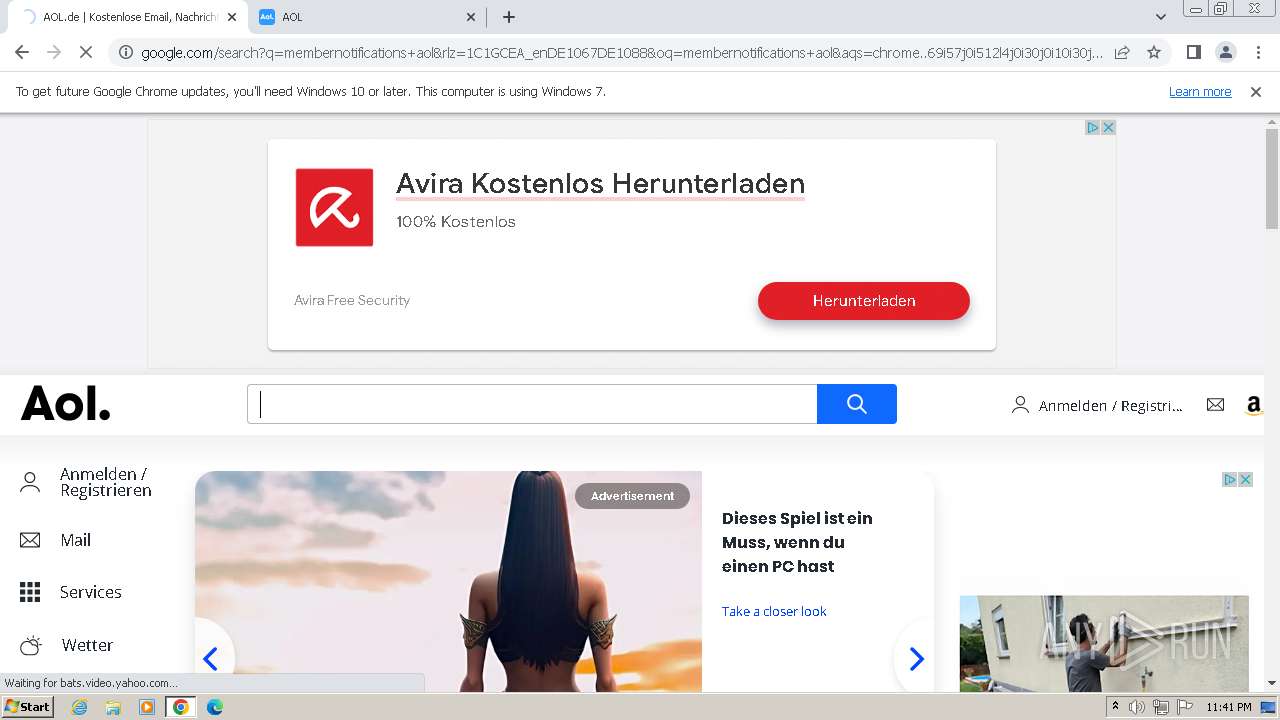
Task: Dismiss the Chrome update notification bar
Action: pyautogui.click(x=1256, y=91)
